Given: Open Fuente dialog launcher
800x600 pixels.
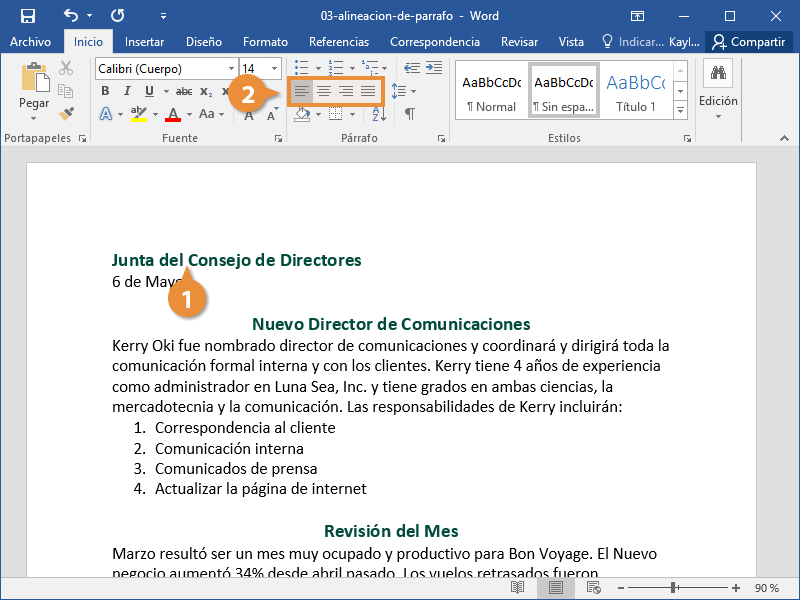Looking at the screenshot, I should point(279,138).
